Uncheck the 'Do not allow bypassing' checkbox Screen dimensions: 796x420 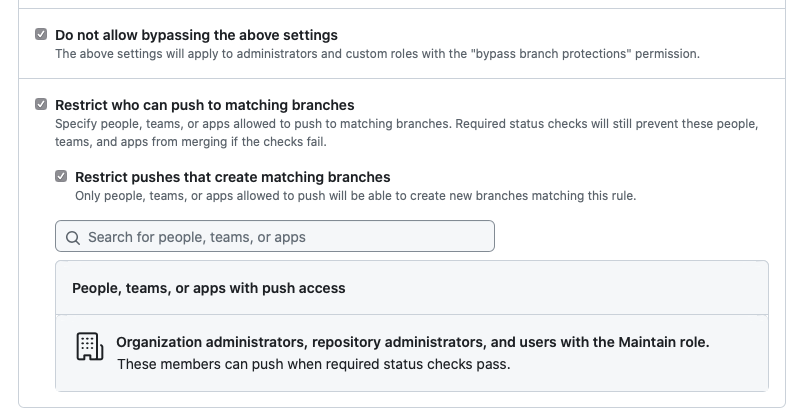click(41, 34)
